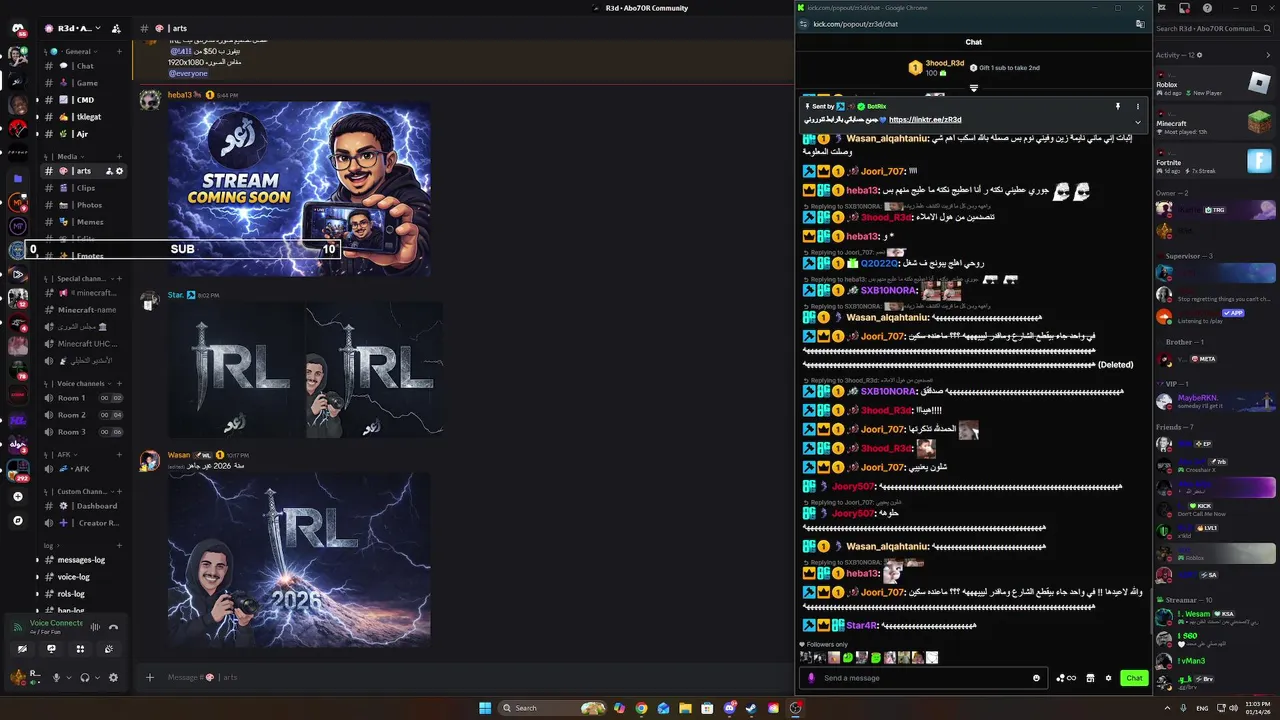The image size is (1280, 720).
Task: Open activities launcher in voice panel
Action: (x=80, y=649)
